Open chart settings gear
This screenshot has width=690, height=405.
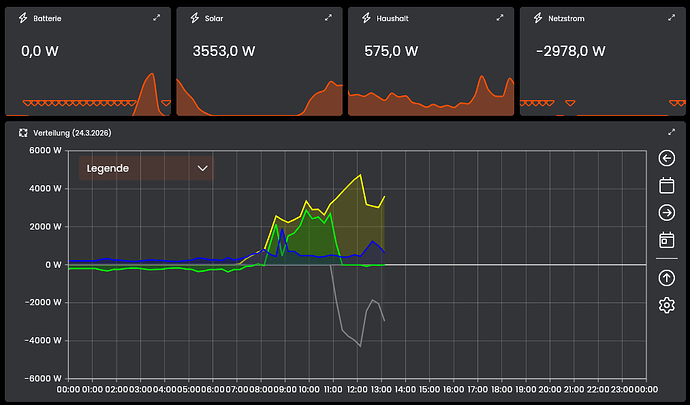(x=667, y=305)
